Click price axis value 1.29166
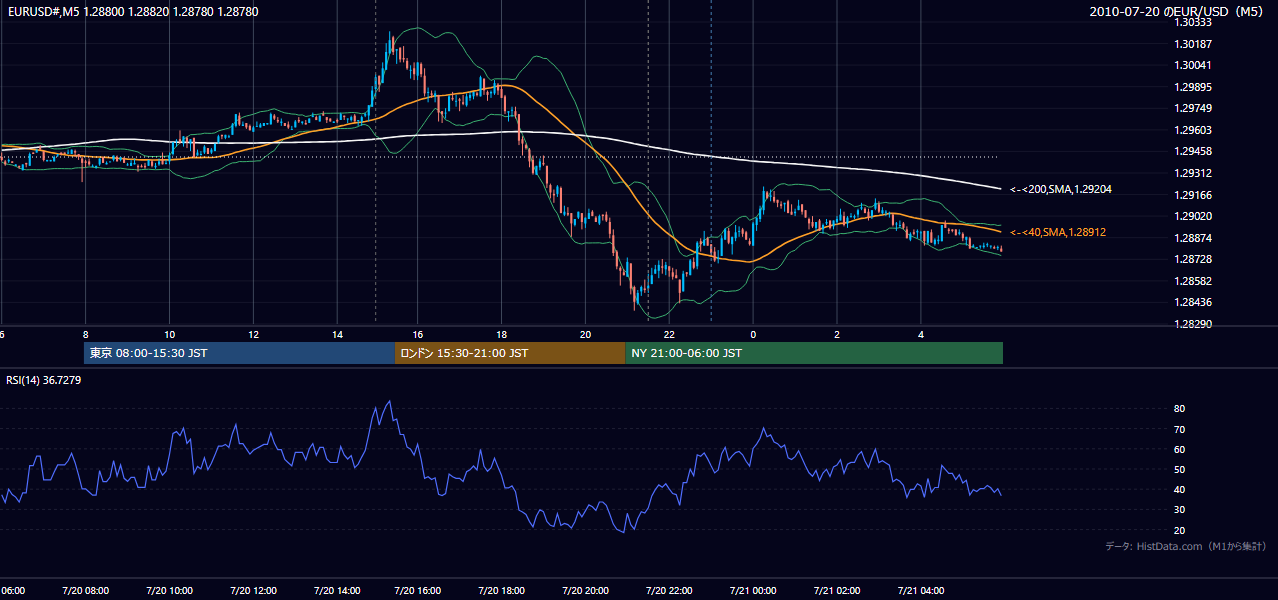1278x600 pixels. coord(1193,195)
